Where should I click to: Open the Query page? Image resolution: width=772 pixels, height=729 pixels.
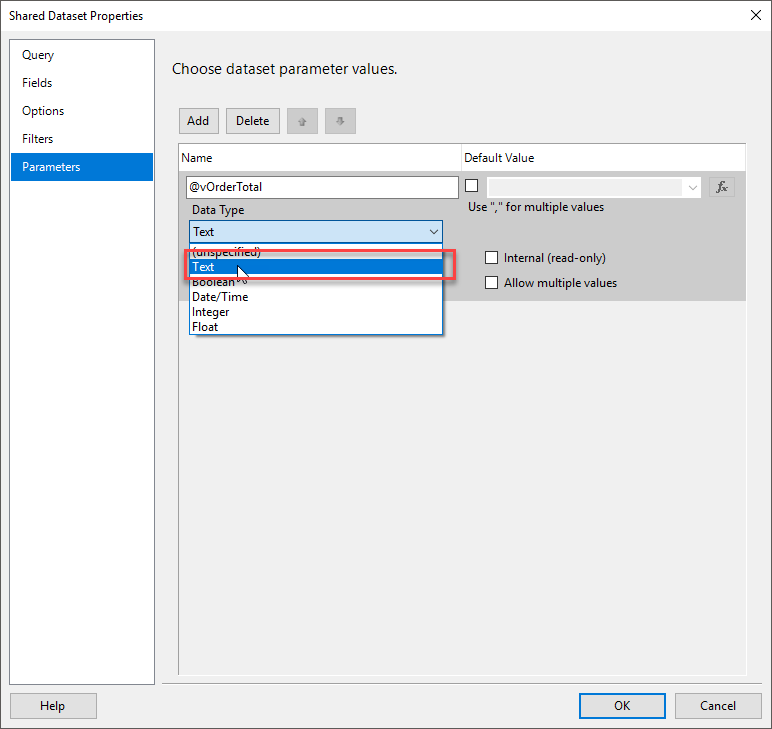coord(38,55)
